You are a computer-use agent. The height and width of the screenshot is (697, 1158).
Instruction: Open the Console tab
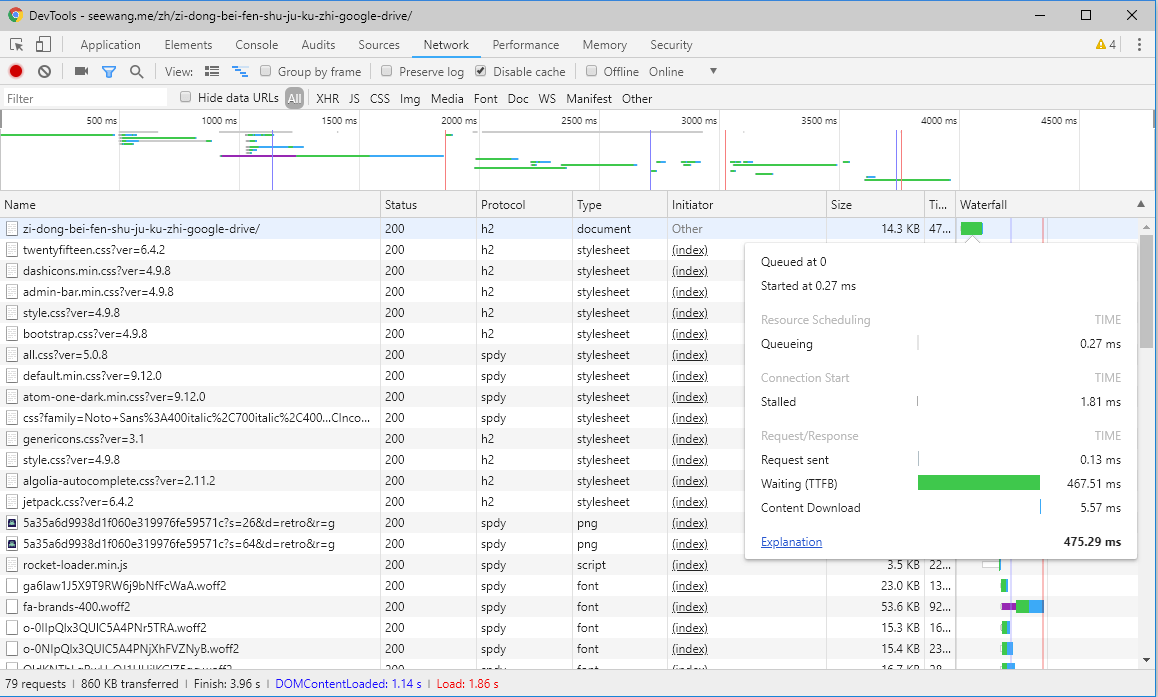click(256, 45)
